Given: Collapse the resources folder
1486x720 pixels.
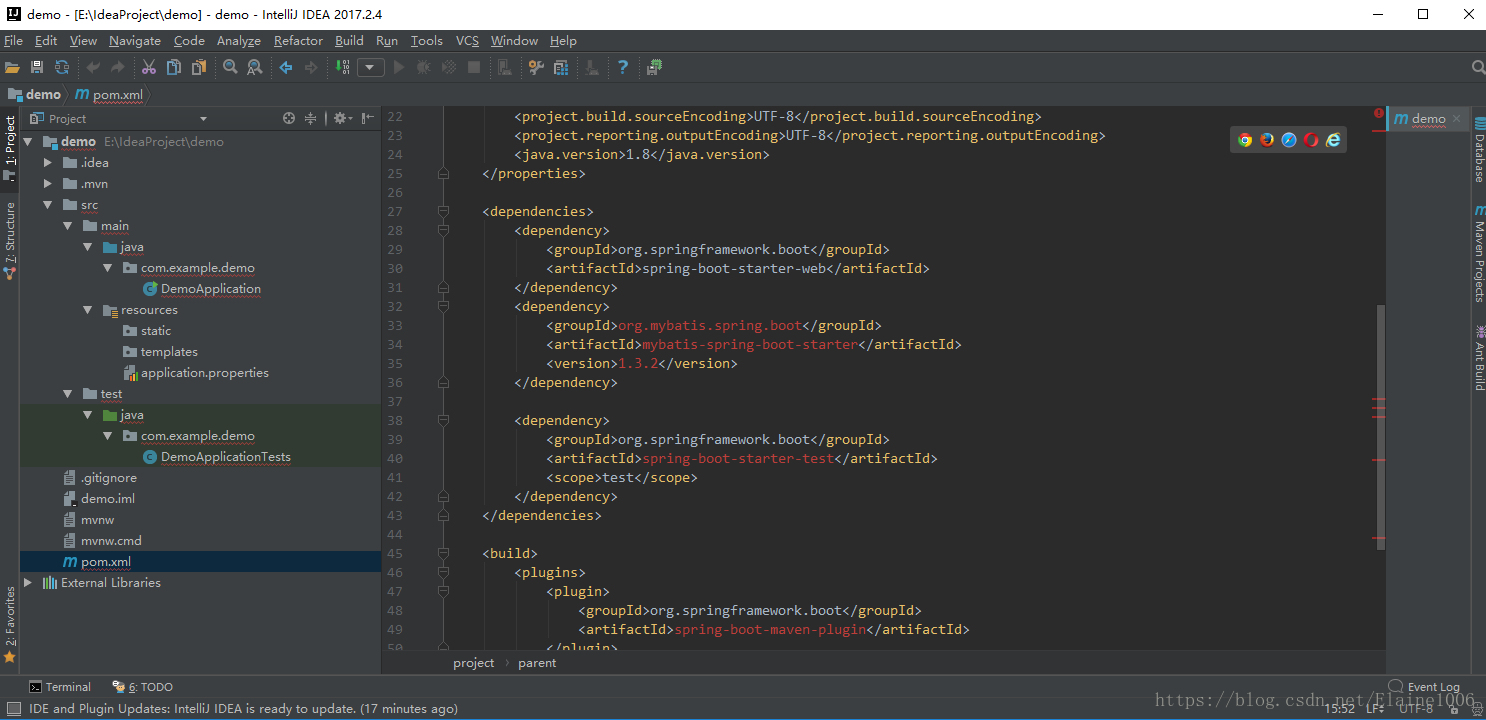Looking at the screenshot, I should click(x=88, y=310).
